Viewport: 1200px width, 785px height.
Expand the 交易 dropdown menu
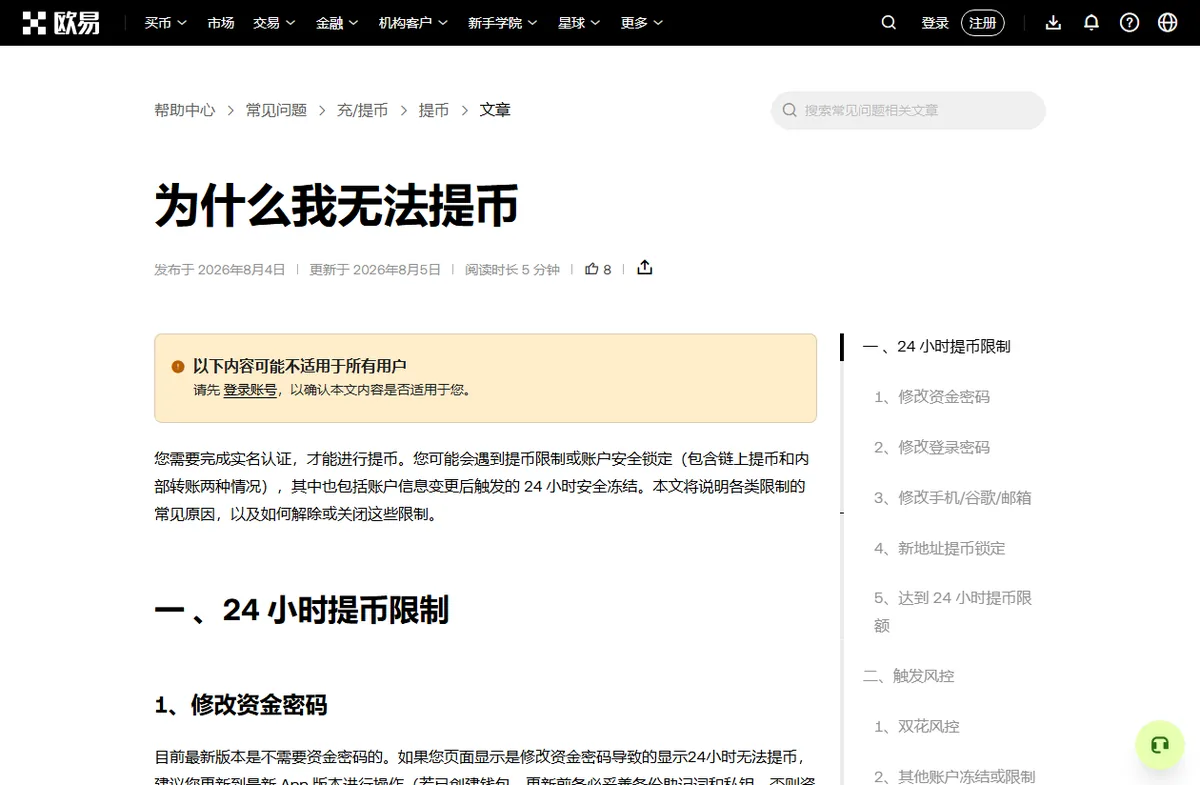click(x=274, y=23)
